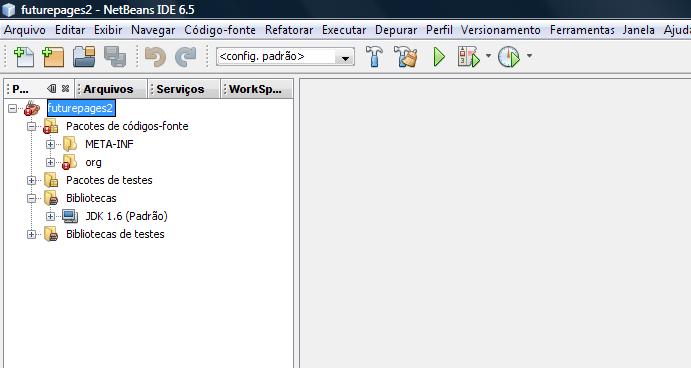Click the Clean and Build icon
The width and height of the screenshot is (691, 368).
[405, 57]
